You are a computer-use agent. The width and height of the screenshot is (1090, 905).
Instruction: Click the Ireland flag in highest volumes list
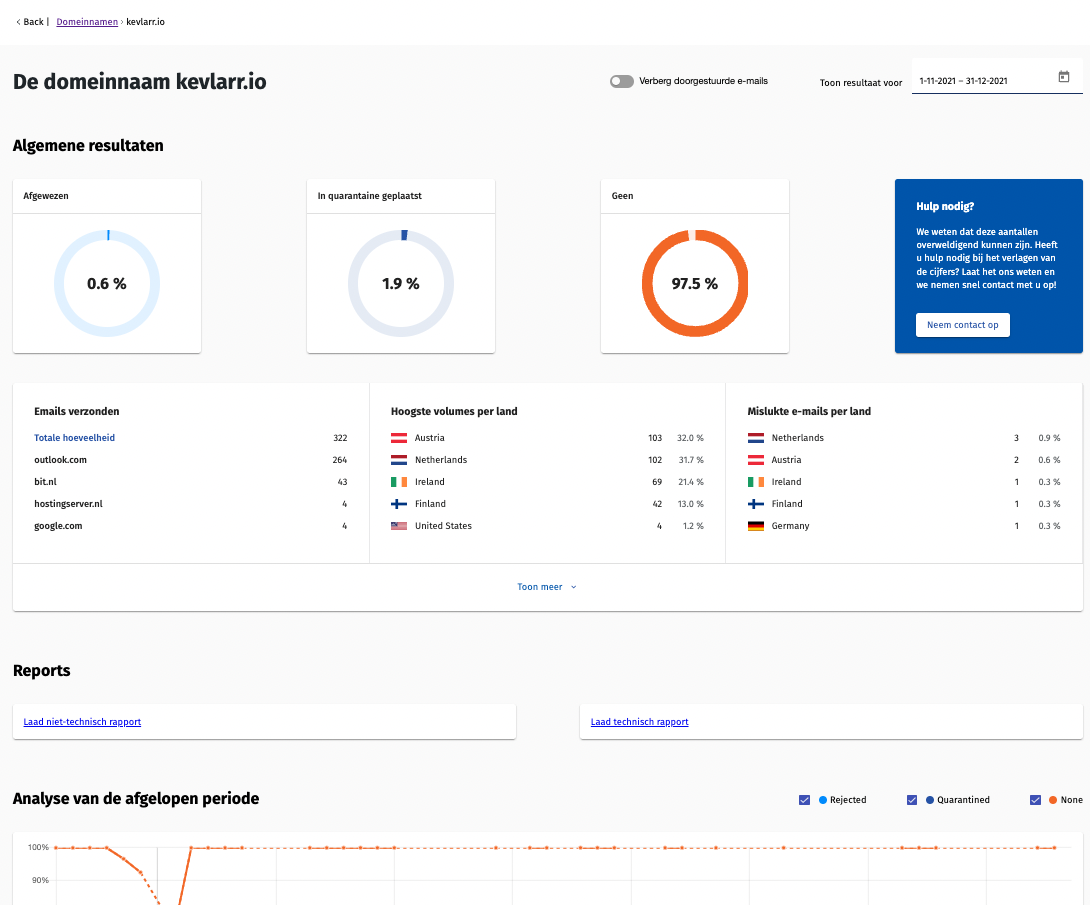pos(399,482)
